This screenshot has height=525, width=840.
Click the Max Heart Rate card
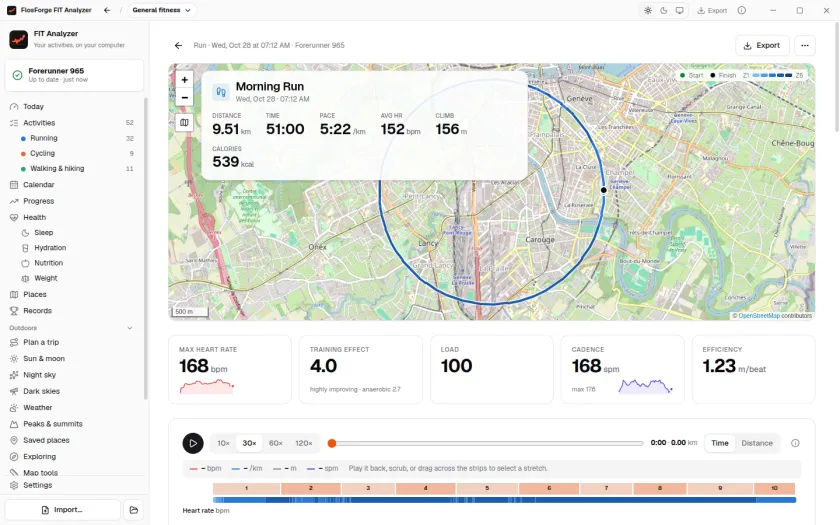pos(230,370)
